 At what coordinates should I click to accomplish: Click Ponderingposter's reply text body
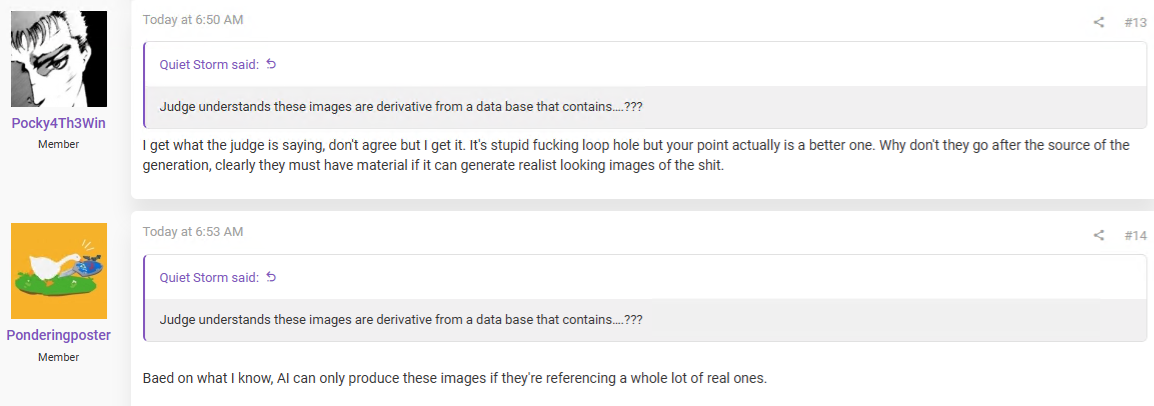coord(455,380)
